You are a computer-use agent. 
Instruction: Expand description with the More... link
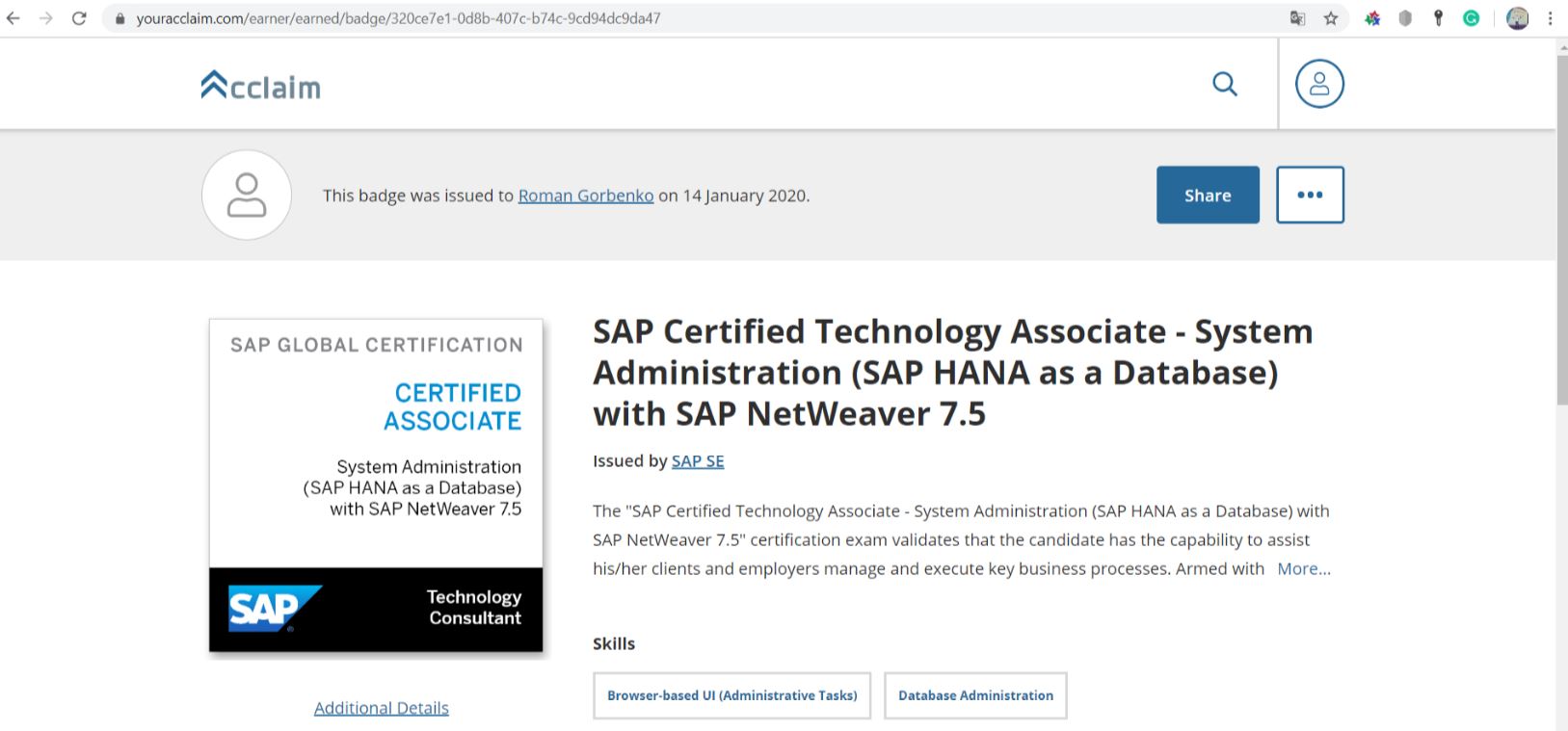point(1303,569)
